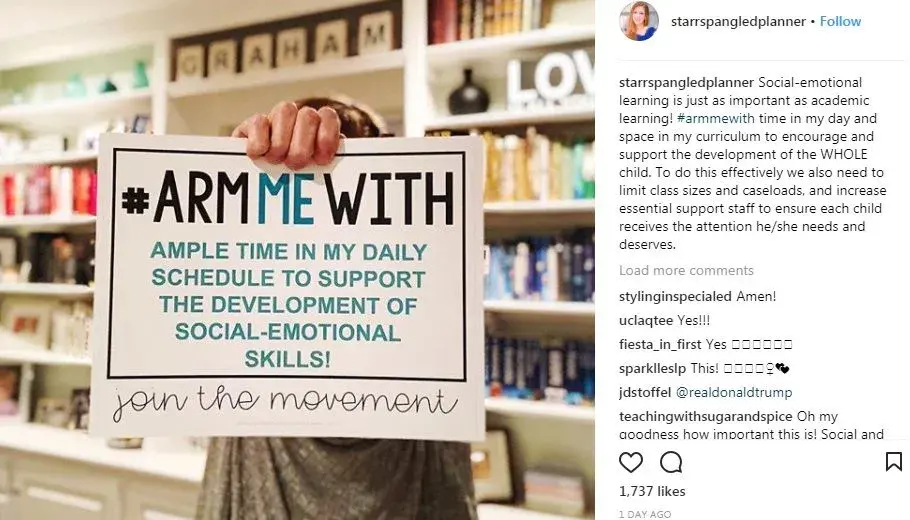Screen dimensions: 910x520
Task: Open the @realdonaldtrump mention
Action: coord(735,393)
